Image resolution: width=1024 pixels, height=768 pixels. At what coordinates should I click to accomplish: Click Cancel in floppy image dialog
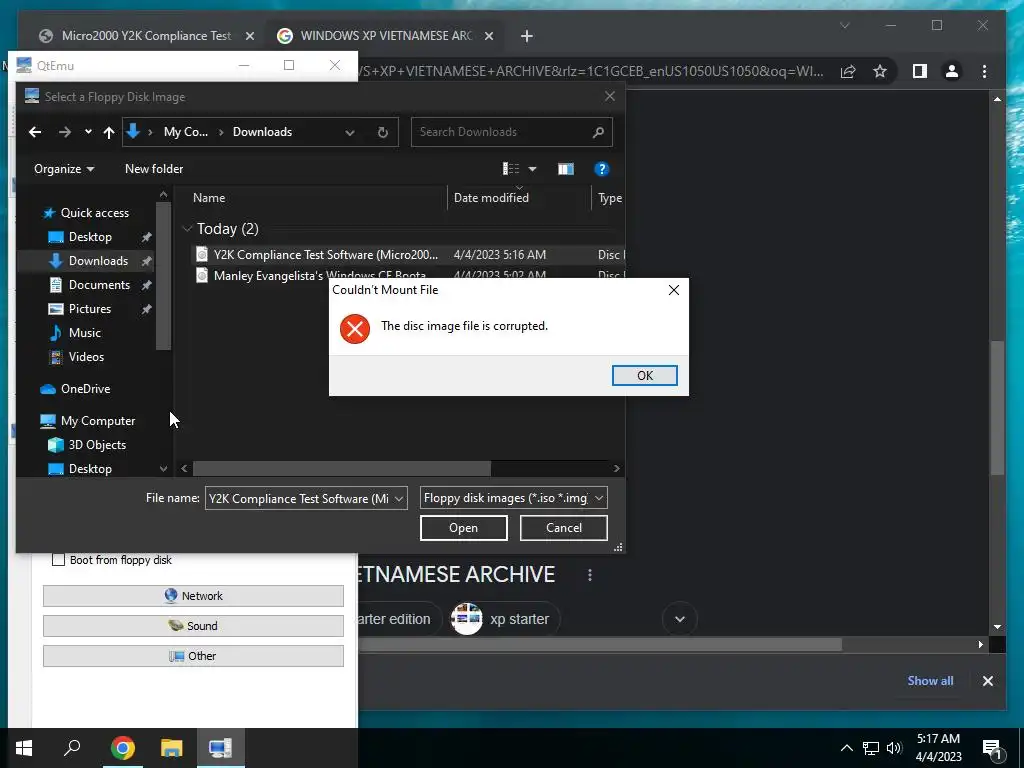click(x=564, y=528)
